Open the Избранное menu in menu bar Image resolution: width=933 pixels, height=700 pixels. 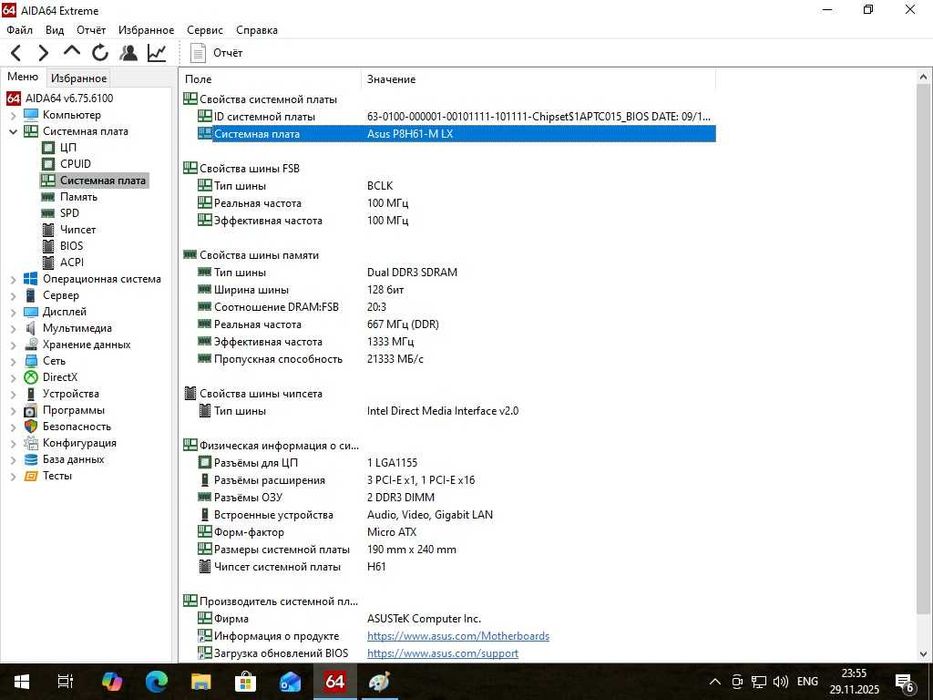coord(146,30)
